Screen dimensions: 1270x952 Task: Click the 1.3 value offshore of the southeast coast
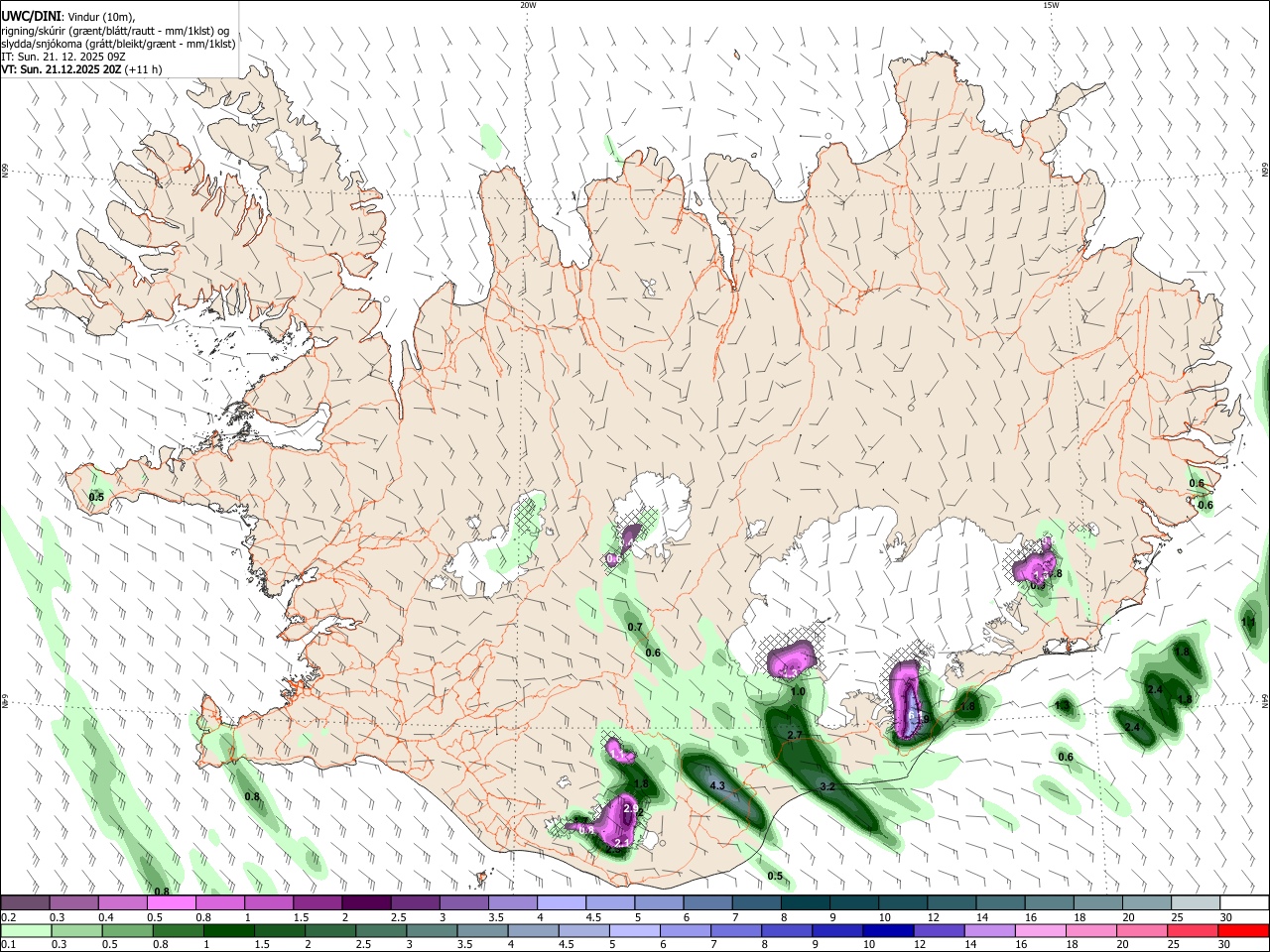tap(1063, 706)
